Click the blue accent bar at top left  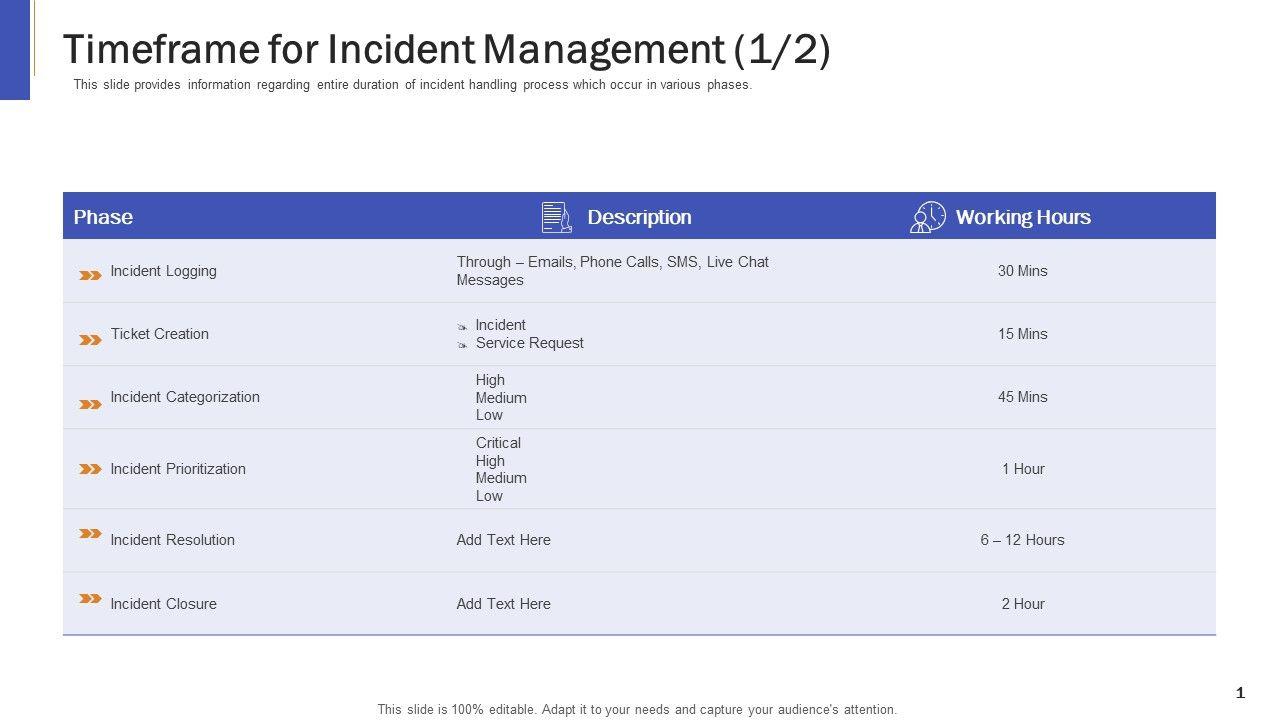pyautogui.click(x=15, y=50)
